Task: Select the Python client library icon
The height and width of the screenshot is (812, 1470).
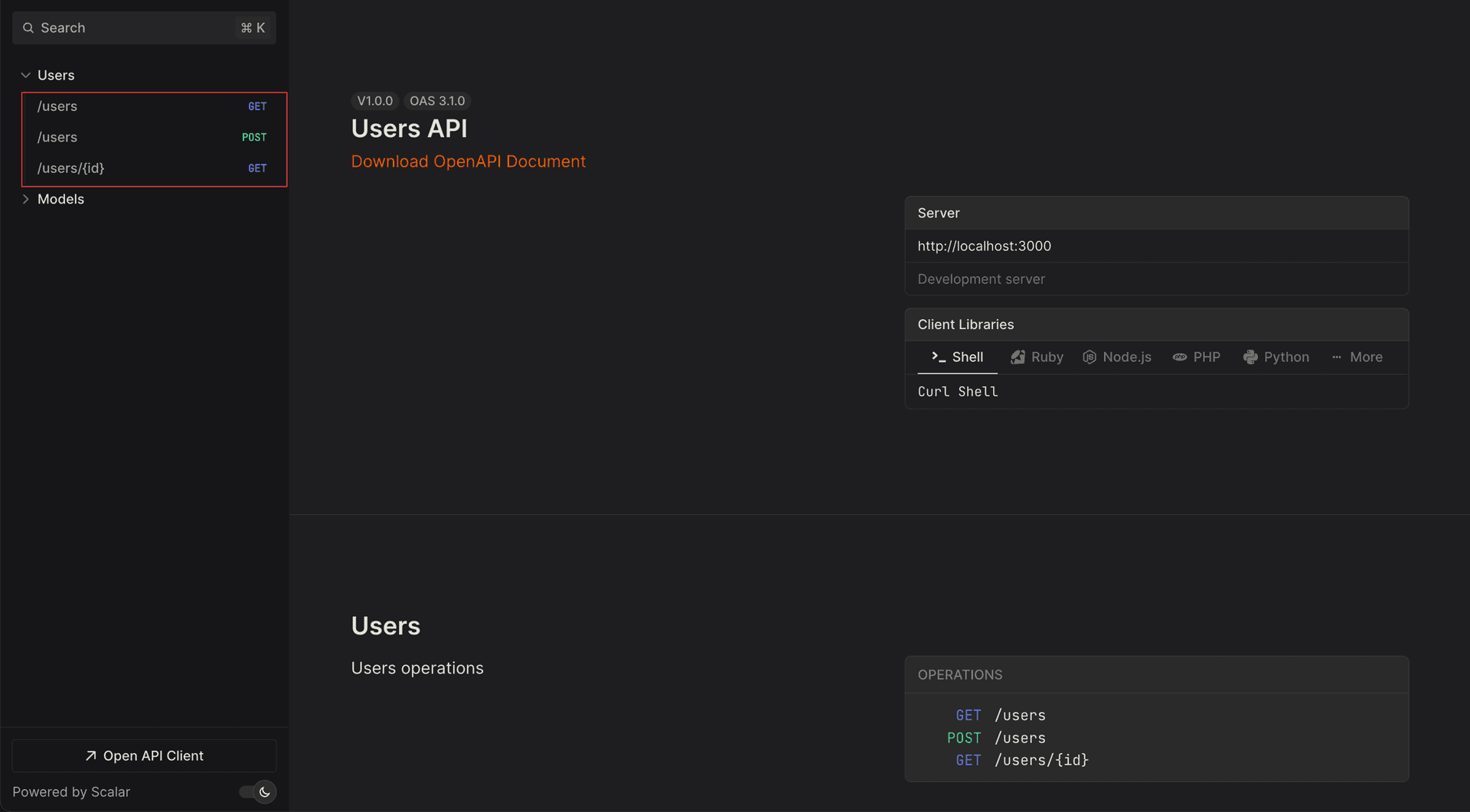Action: (x=1251, y=357)
